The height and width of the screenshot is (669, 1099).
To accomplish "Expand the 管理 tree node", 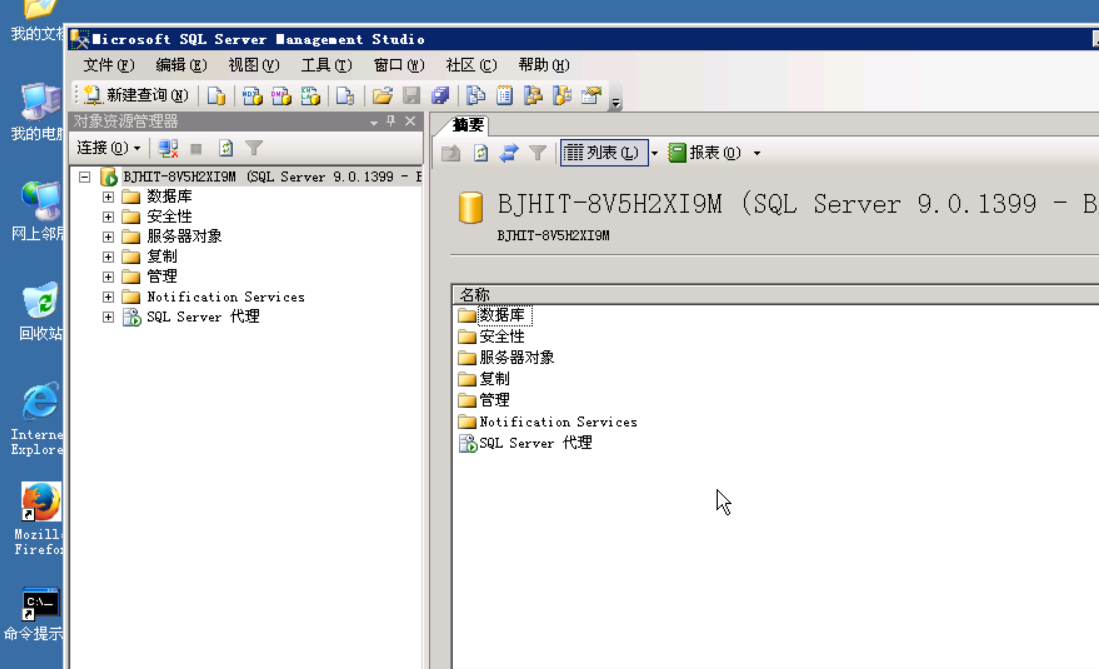I will (108, 277).
